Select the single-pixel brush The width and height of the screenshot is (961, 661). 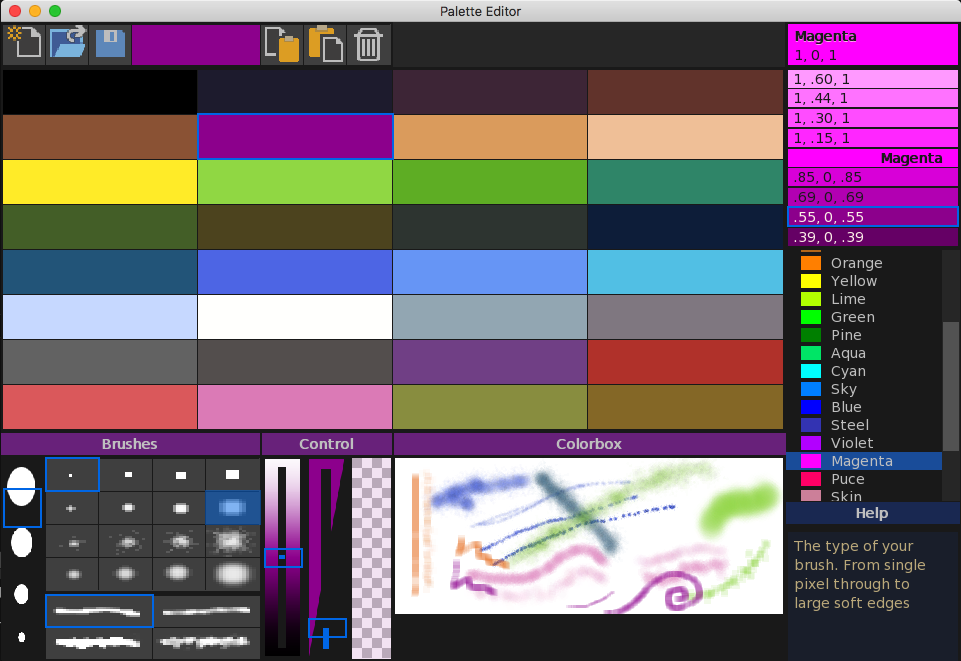(72, 474)
